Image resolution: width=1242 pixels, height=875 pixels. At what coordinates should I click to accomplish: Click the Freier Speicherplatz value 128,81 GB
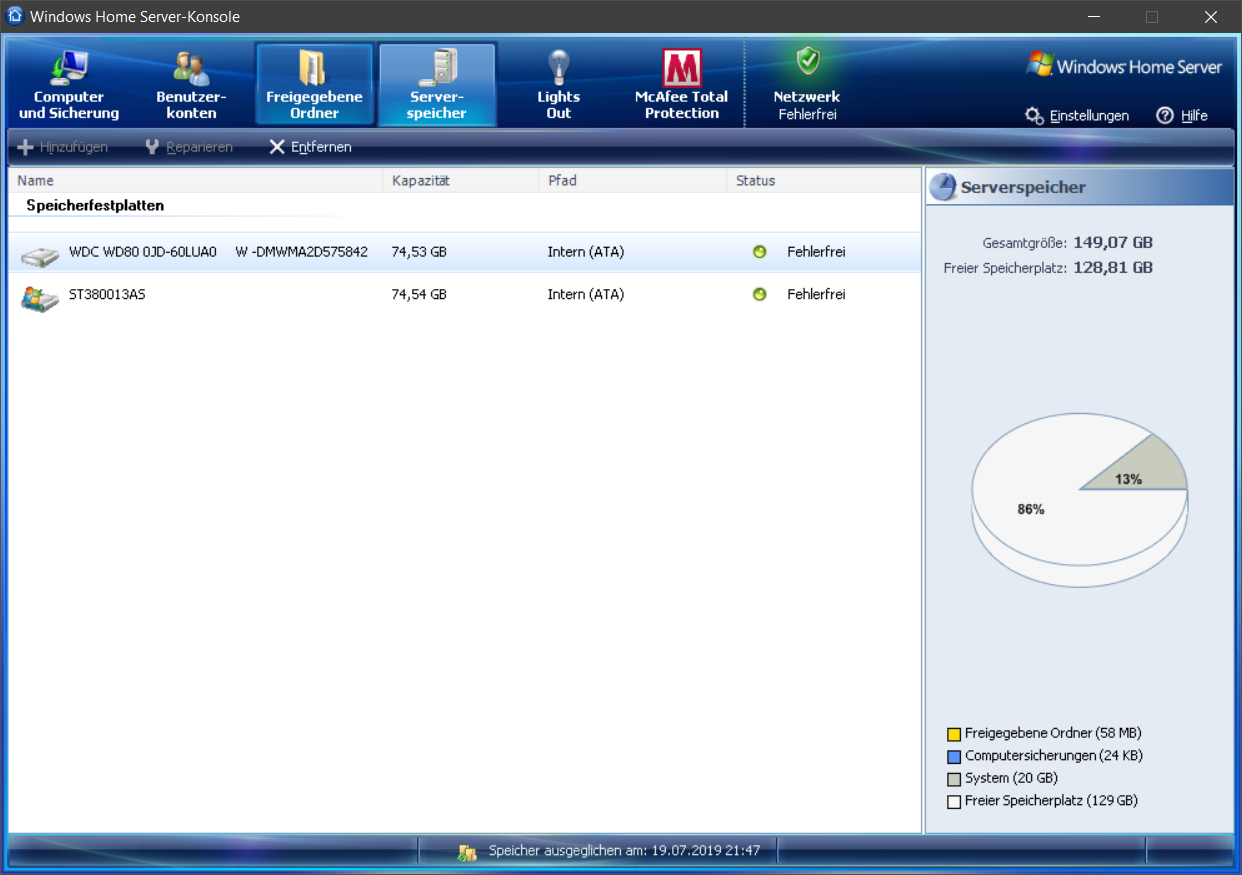1113,268
